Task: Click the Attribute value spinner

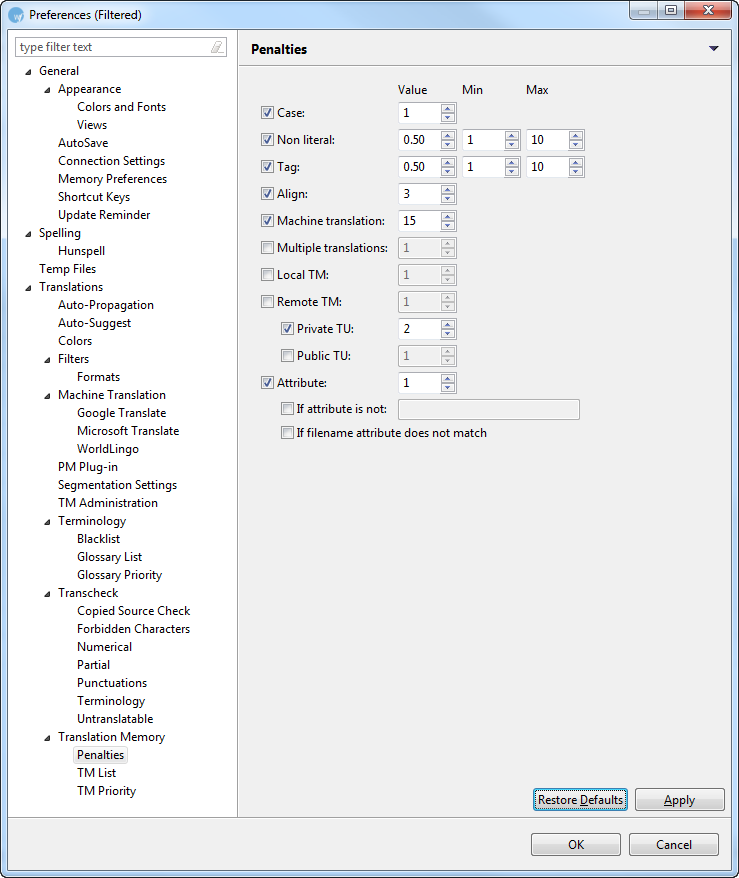Action: (x=427, y=382)
